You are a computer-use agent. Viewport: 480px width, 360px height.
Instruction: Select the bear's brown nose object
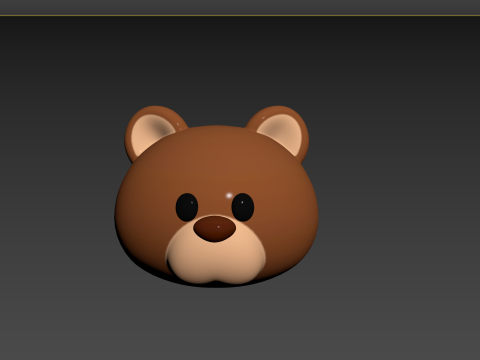215,229
